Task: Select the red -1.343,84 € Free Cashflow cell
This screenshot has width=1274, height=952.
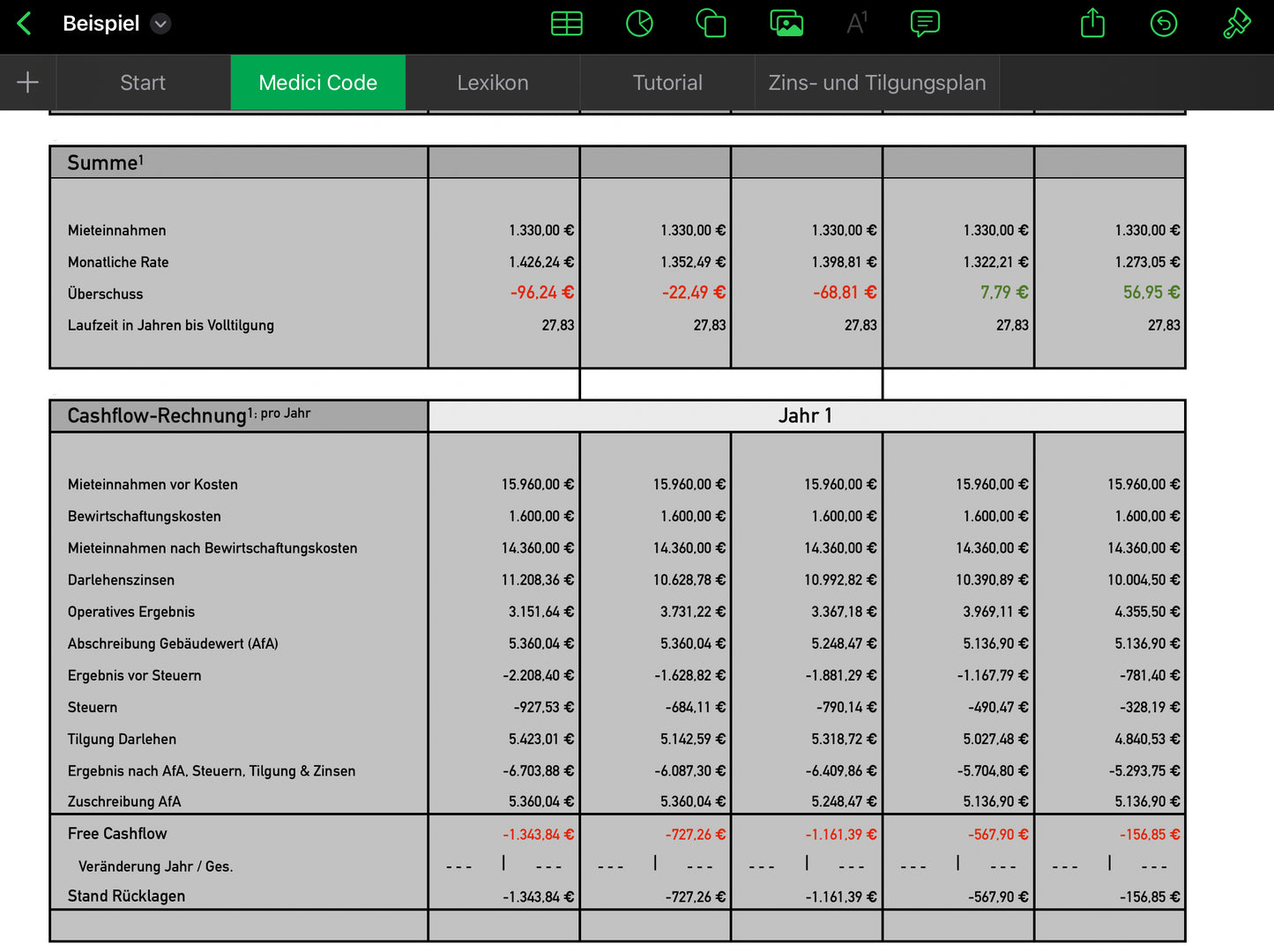Action: [x=538, y=835]
